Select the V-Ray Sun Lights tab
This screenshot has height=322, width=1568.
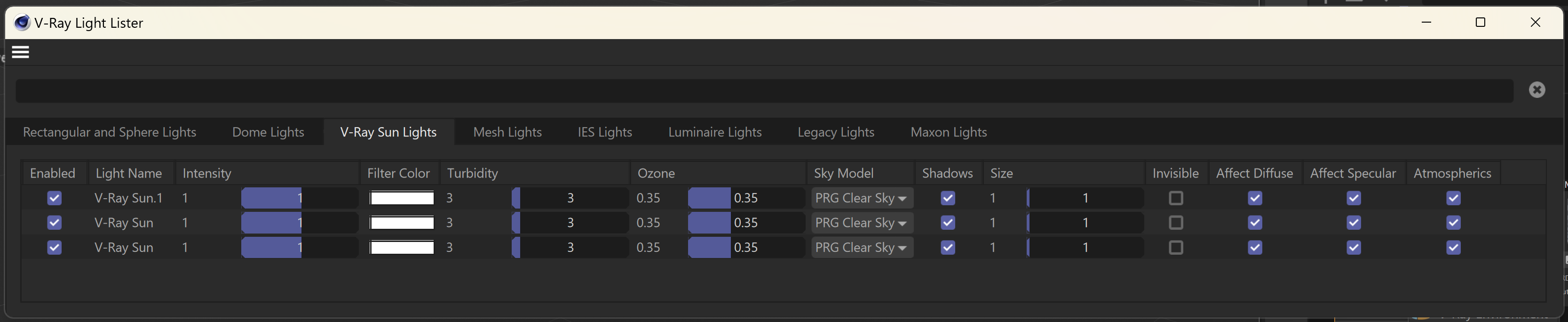tap(388, 132)
